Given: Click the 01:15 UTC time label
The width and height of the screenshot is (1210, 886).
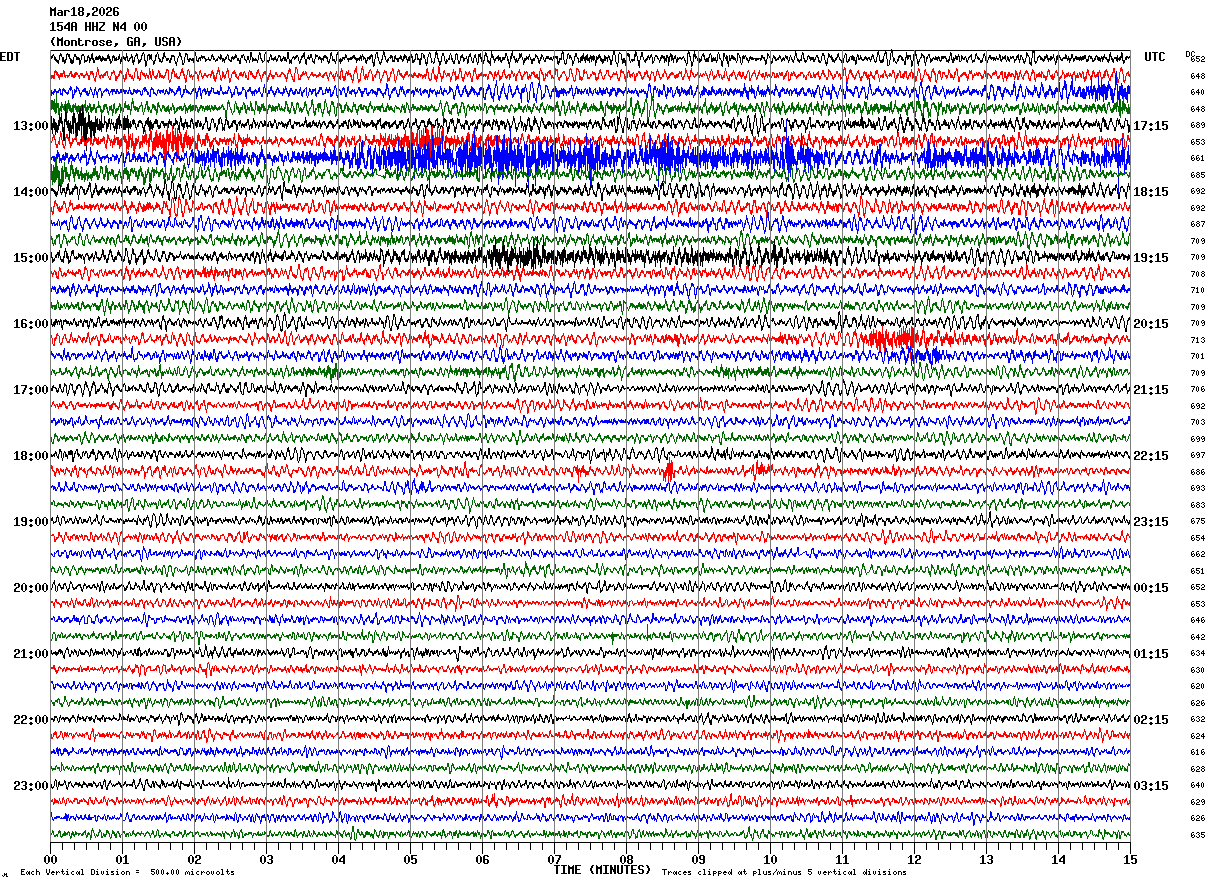Looking at the screenshot, I should coord(1150,654).
